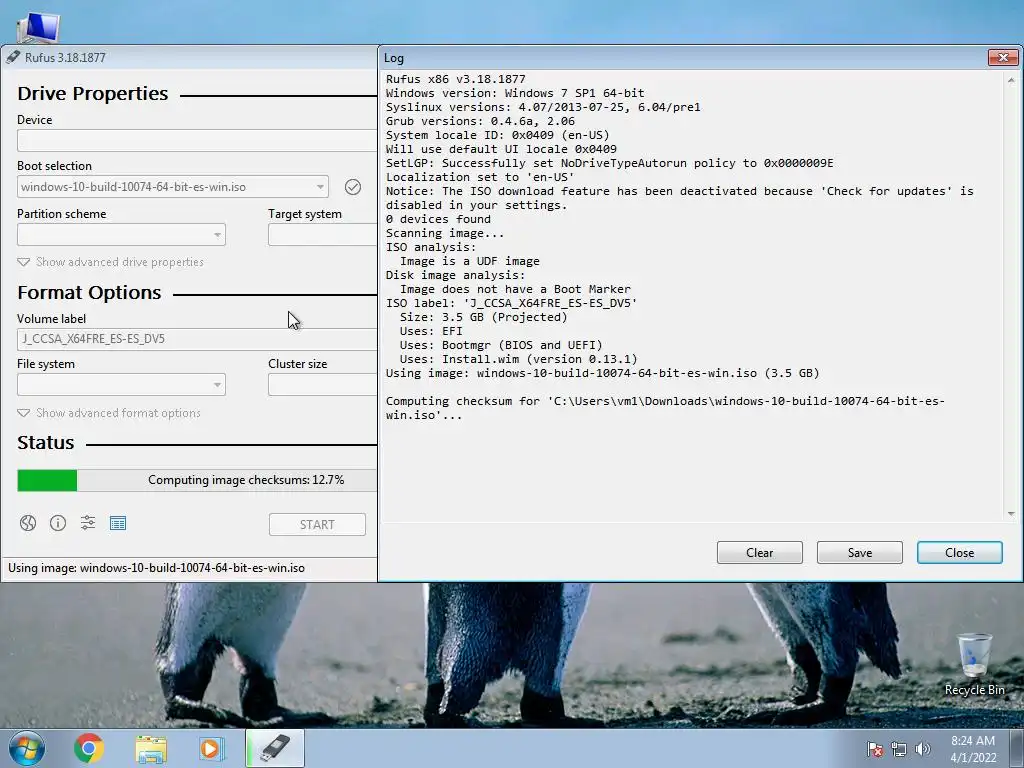Image resolution: width=1024 pixels, height=768 pixels.
Task: Launch Google Chrome from the taskbar
Action: [89, 748]
